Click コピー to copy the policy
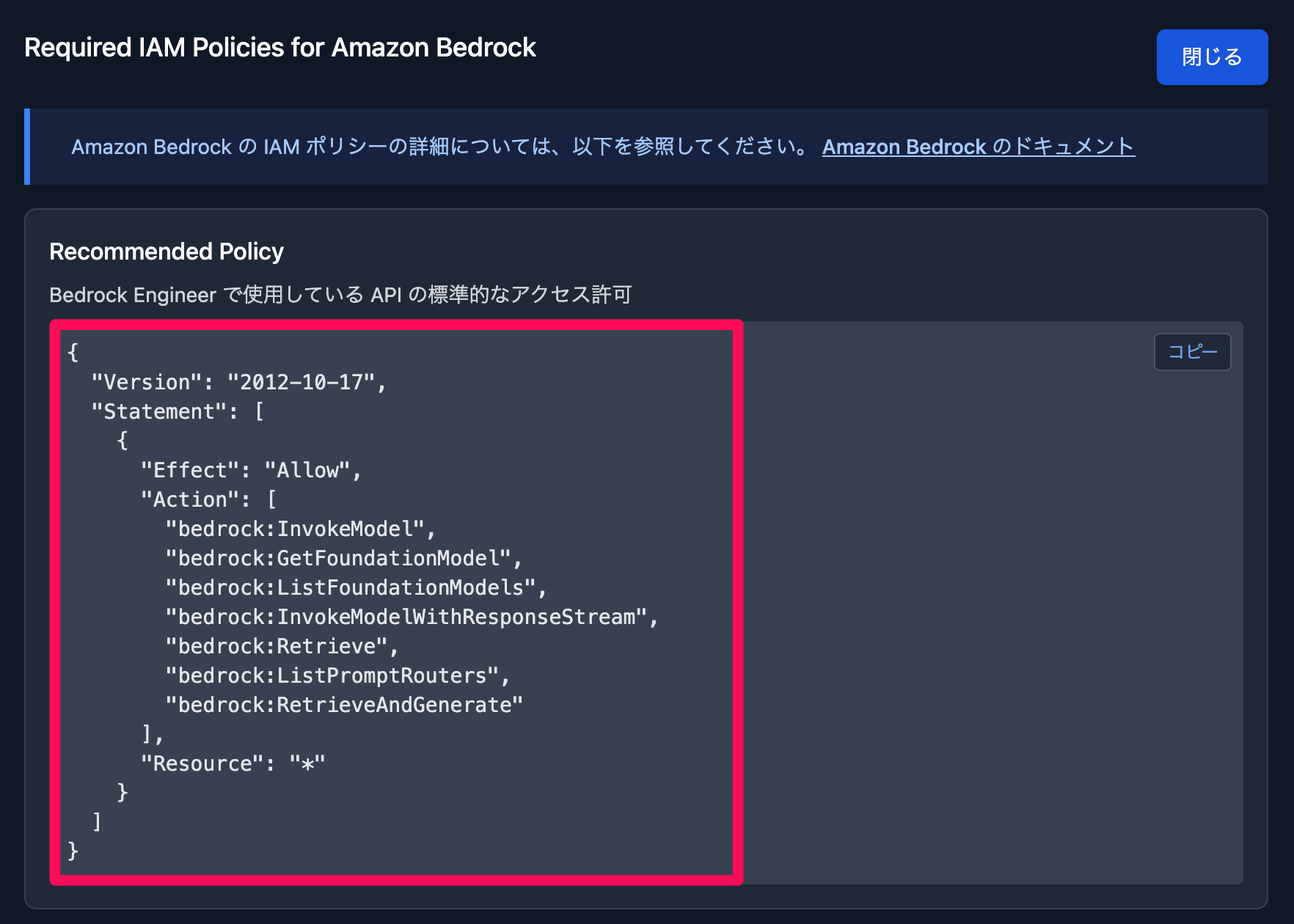Viewport: 1294px width, 924px height. click(1192, 352)
